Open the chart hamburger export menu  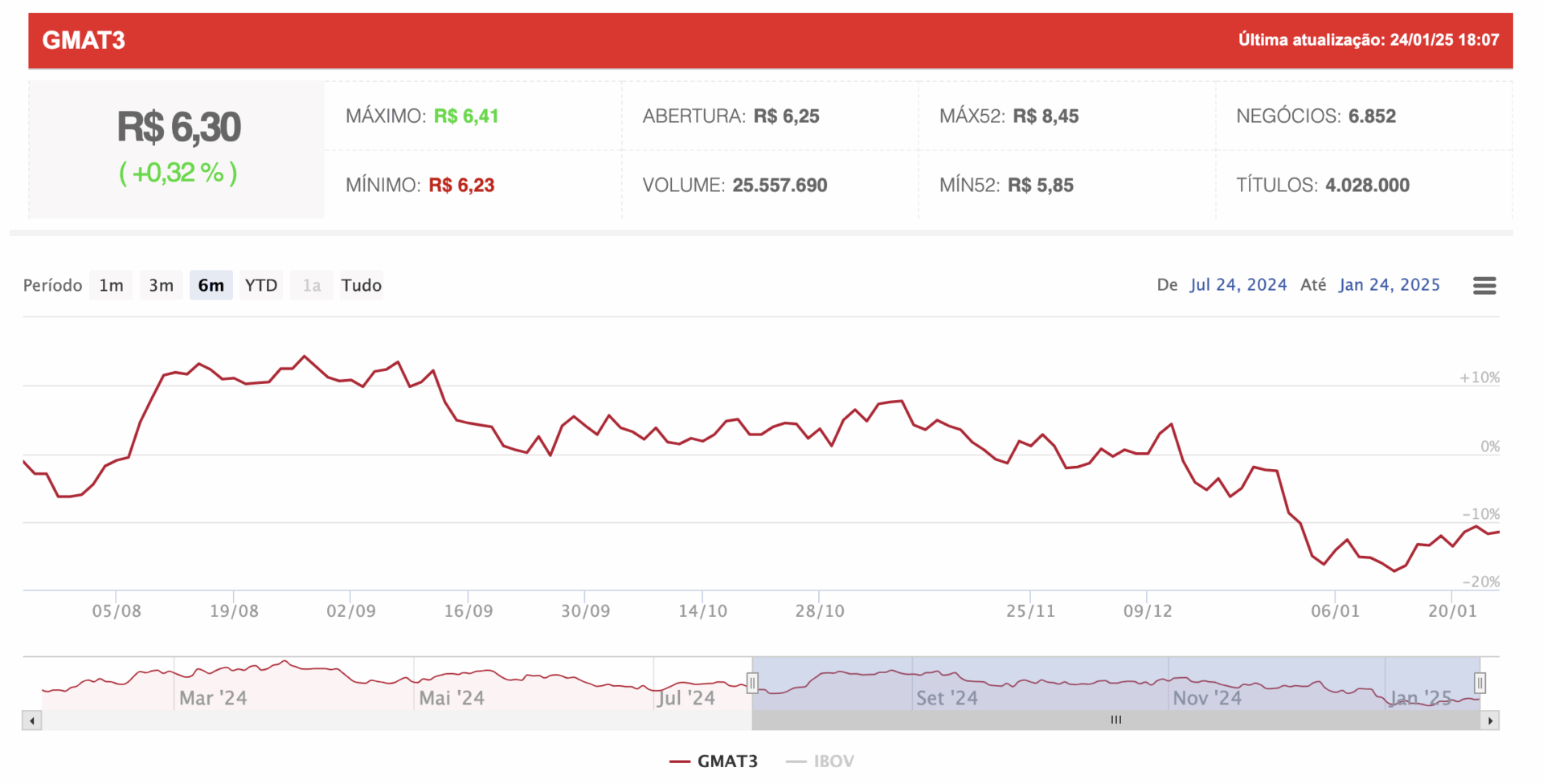1484,285
